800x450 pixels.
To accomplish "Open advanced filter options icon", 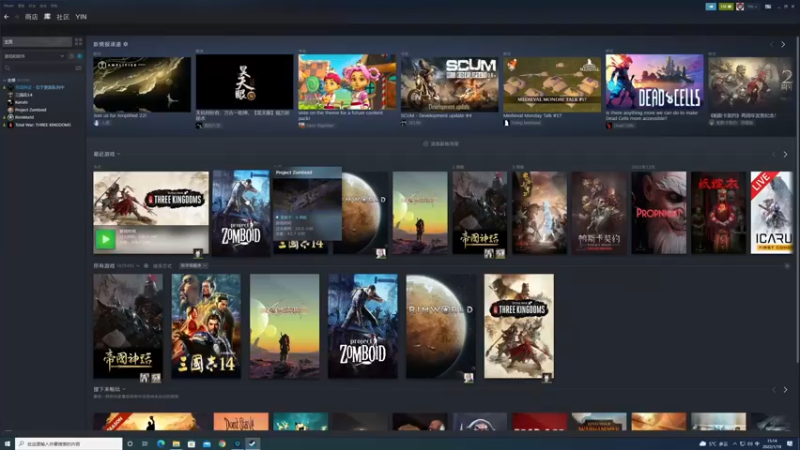I will coord(79,68).
